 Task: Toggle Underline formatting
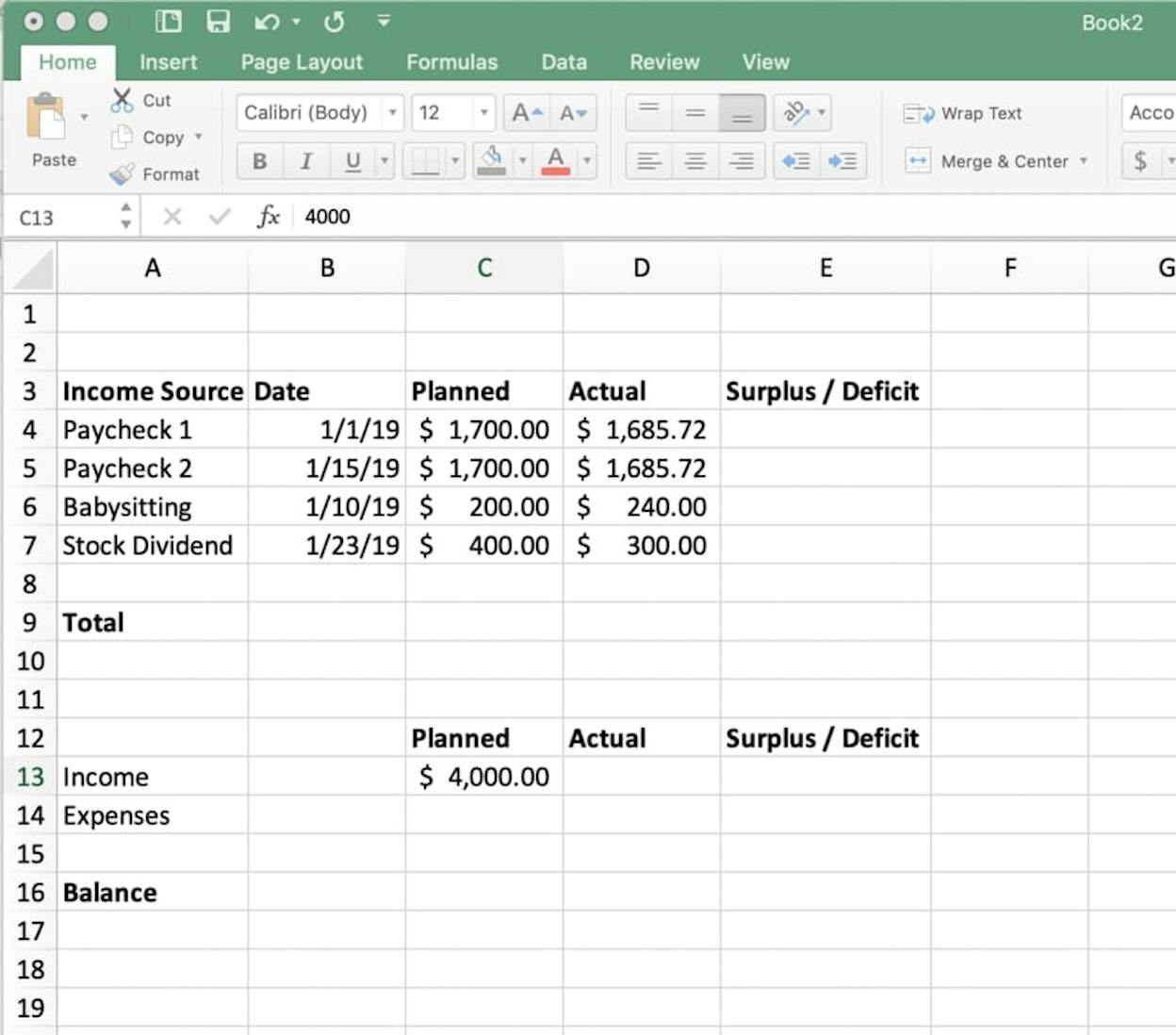[x=352, y=161]
